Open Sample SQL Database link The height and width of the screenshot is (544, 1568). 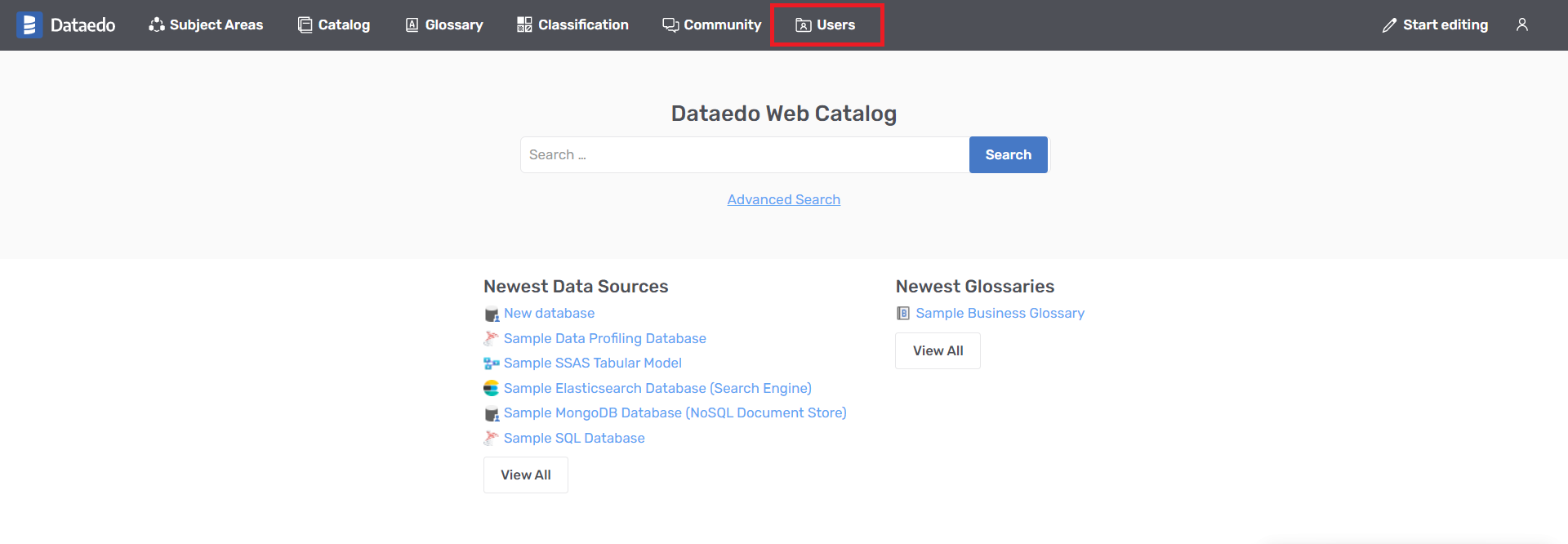tap(574, 438)
